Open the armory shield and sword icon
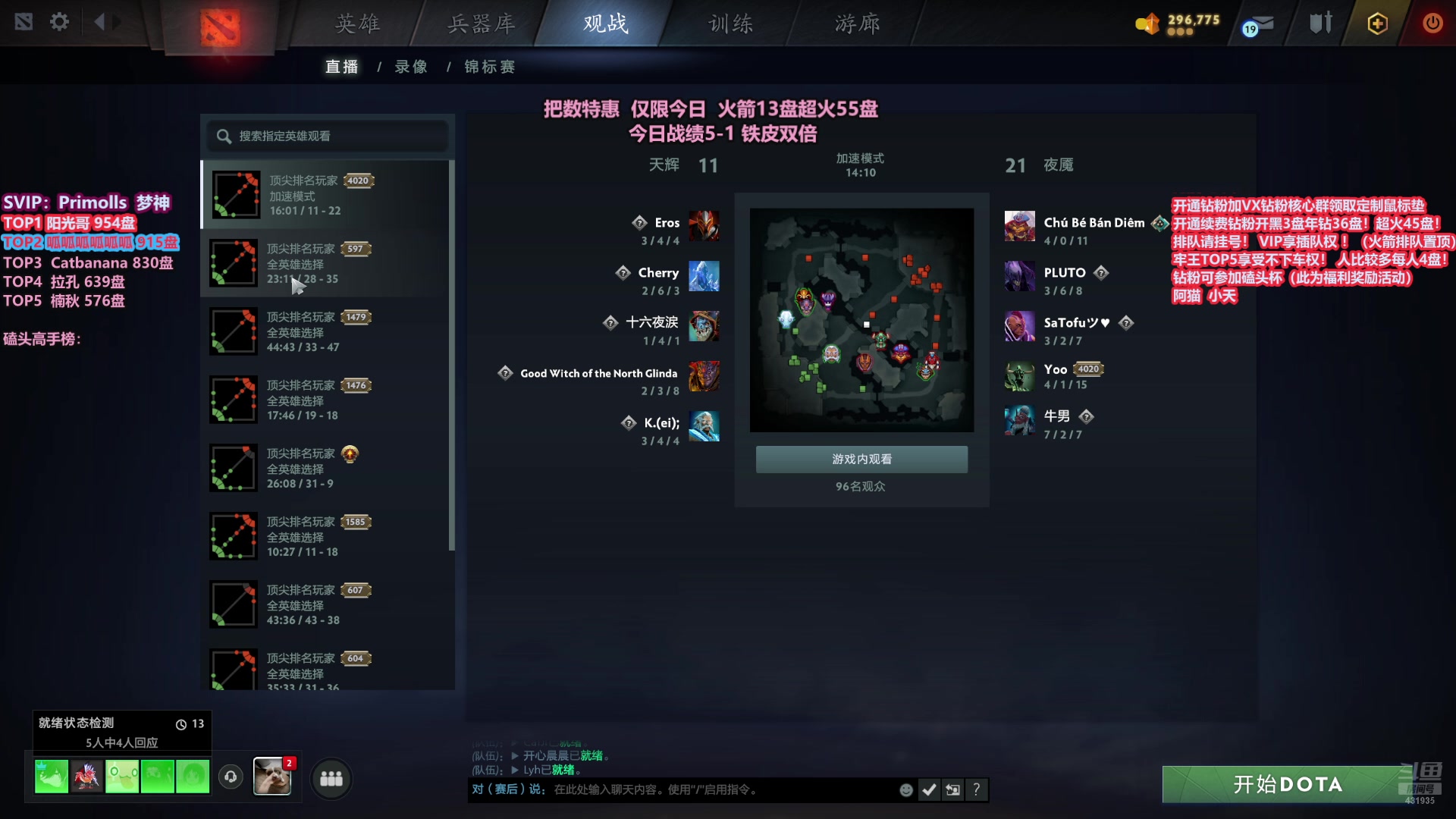This screenshot has width=1456, height=819. tap(1320, 23)
